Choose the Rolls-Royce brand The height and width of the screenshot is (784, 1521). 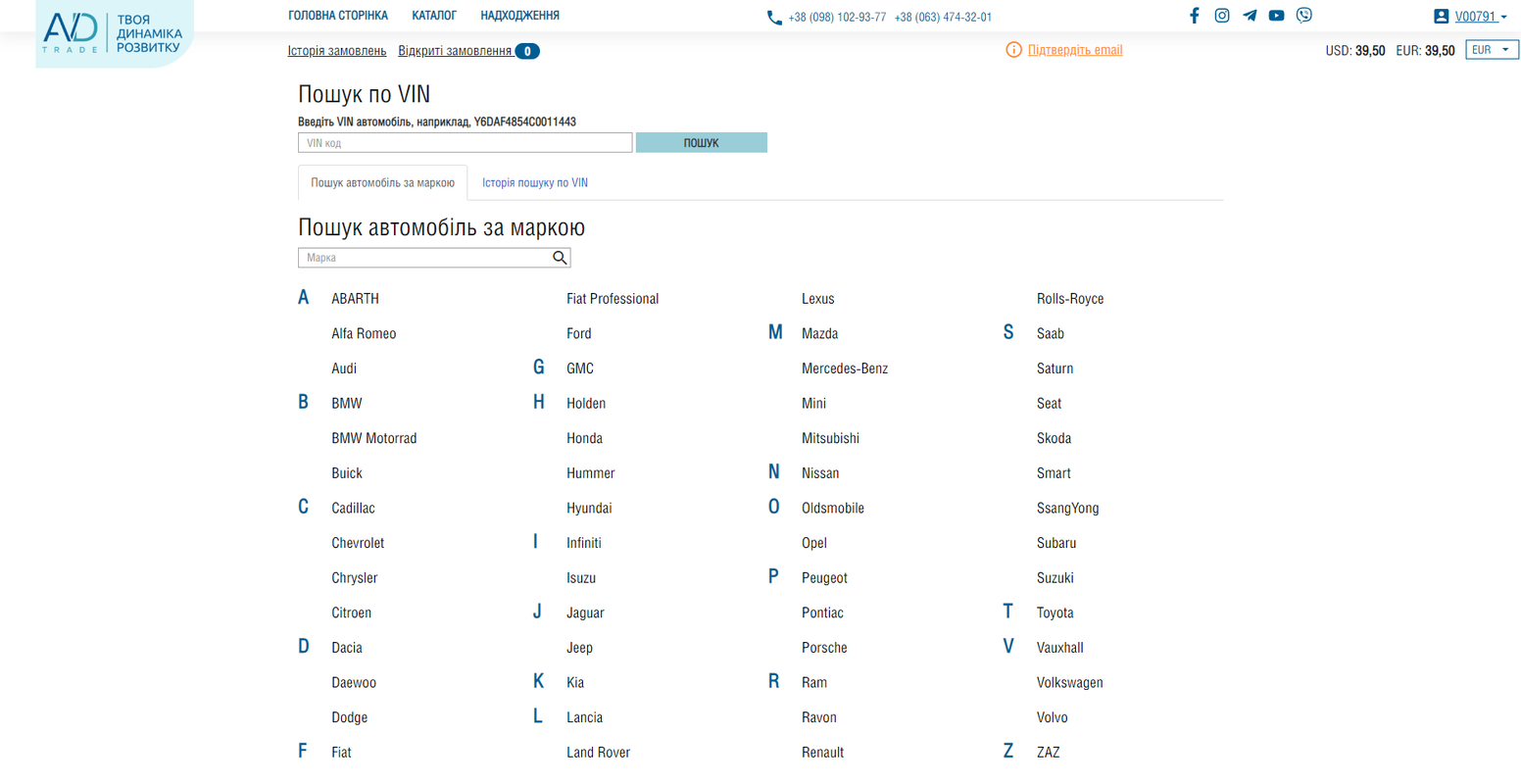click(1070, 299)
